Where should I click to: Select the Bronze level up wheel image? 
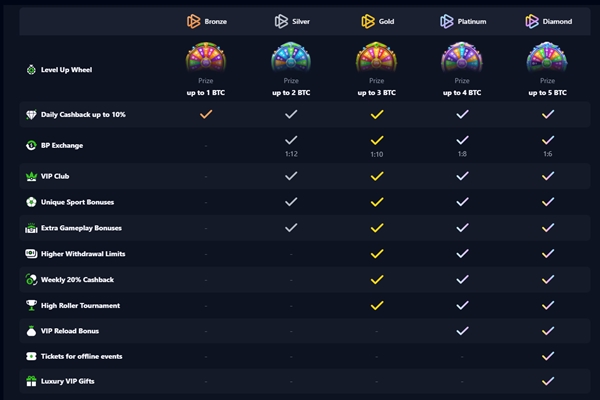(206, 57)
